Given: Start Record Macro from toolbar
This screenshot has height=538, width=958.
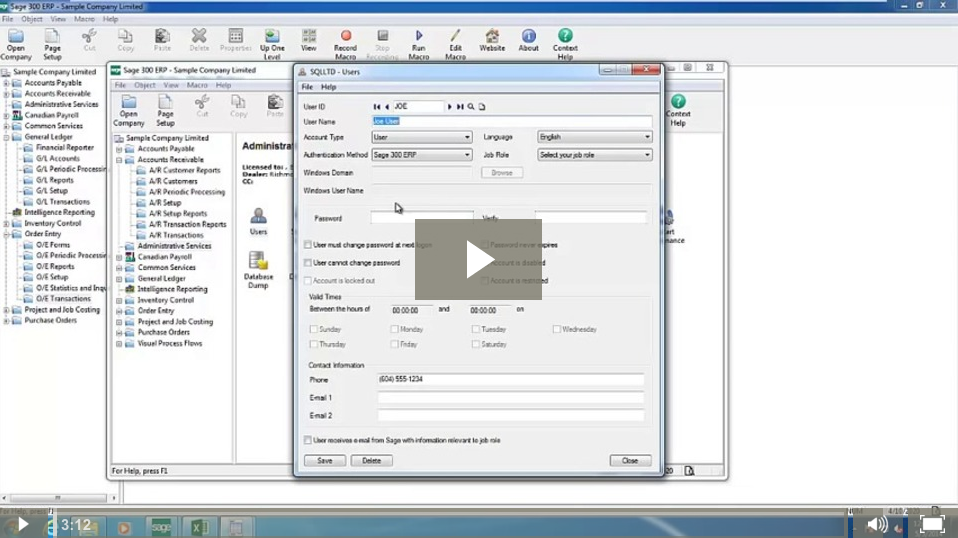Looking at the screenshot, I should (x=345, y=44).
